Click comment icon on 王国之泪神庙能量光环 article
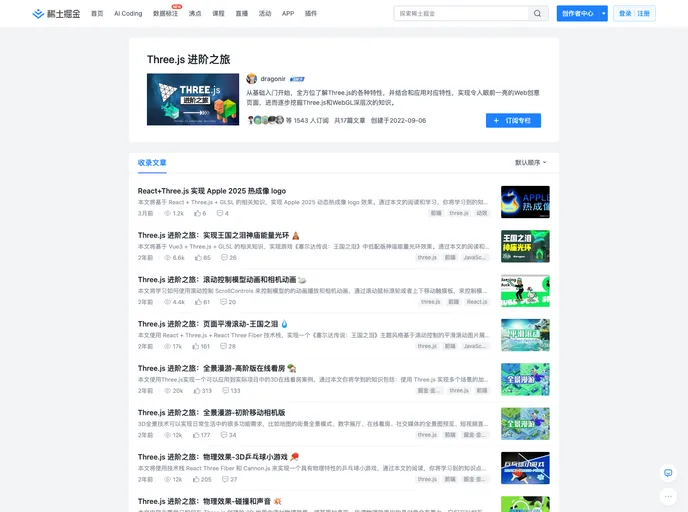Viewport: 688px width, 512px height. [222, 257]
